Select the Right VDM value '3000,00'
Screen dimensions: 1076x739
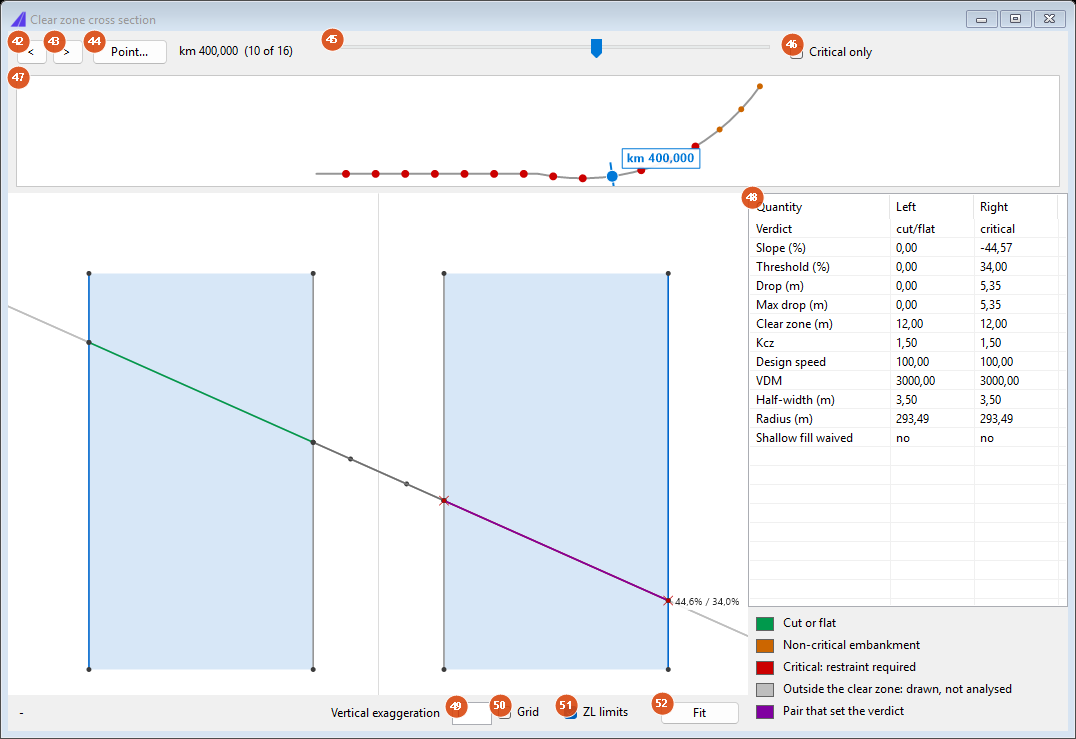tap(999, 381)
